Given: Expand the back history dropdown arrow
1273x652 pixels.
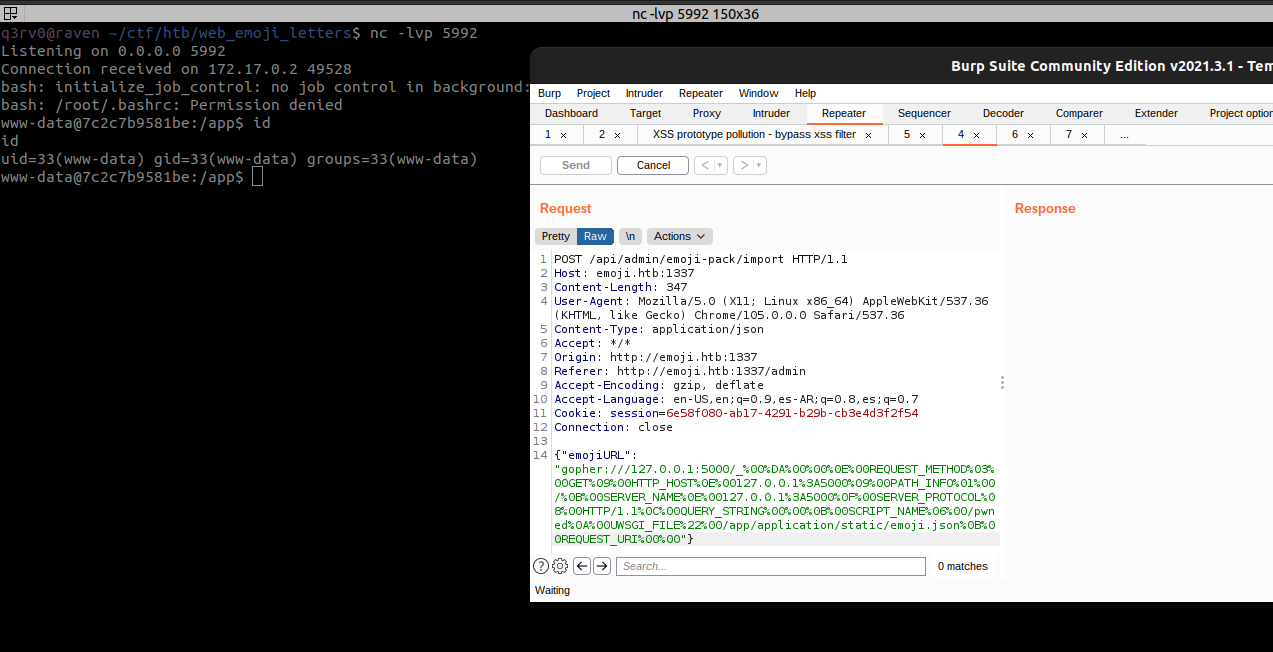Looking at the screenshot, I should [x=720, y=165].
